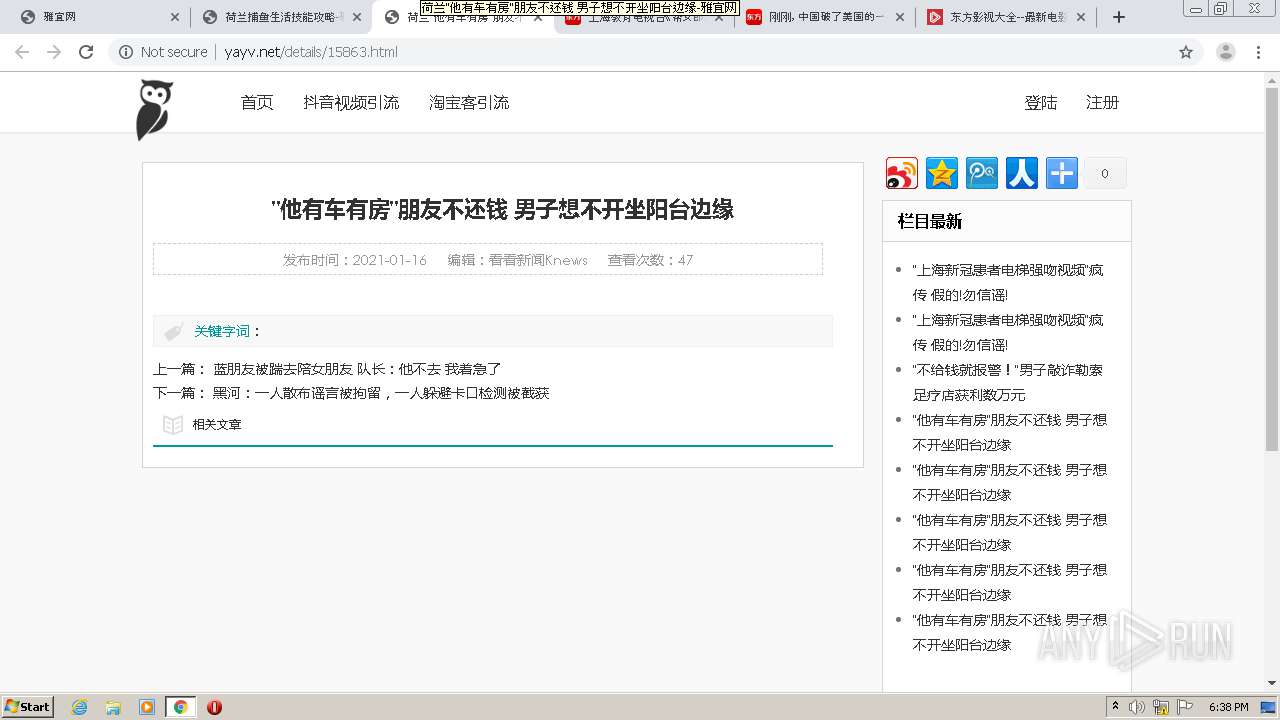This screenshot has width=1280, height=720.
Task: Show hidden tray icons arrow
Action: (1115, 707)
